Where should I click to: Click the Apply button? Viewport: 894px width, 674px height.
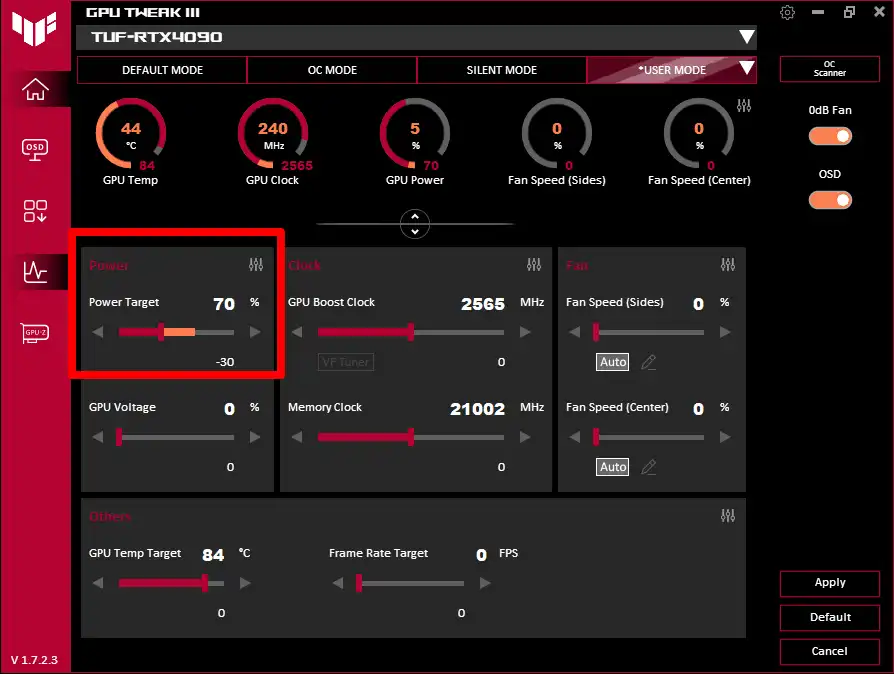coord(830,583)
